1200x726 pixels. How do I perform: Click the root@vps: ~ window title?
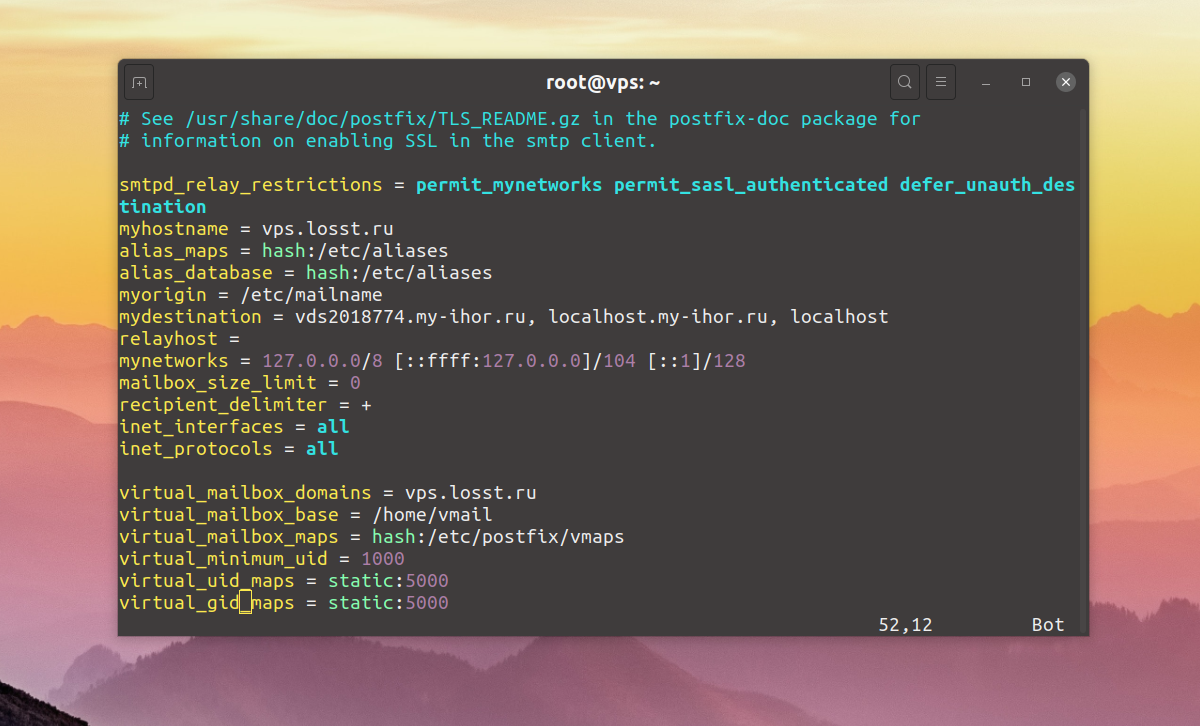[603, 82]
